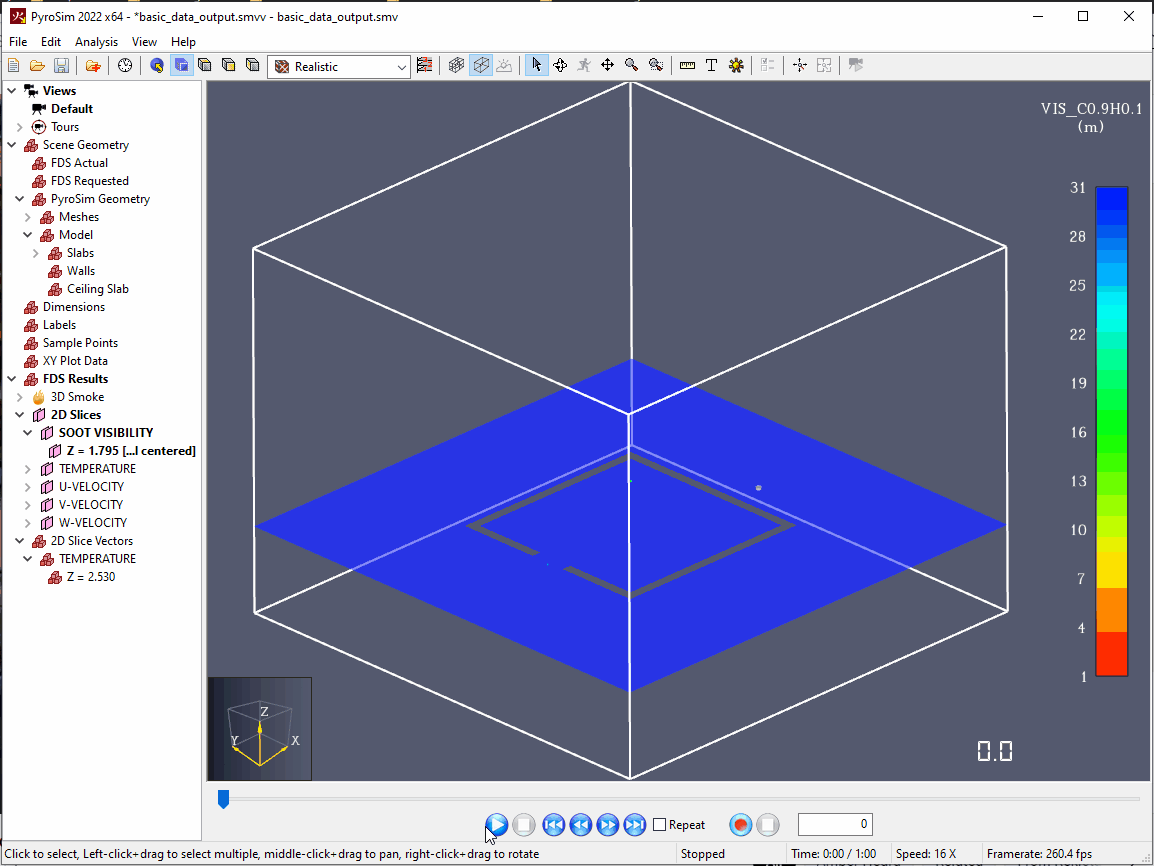The width and height of the screenshot is (1154, 866).
Task: Select the running person Roam tool
Action: pyautogui.click(x=584, y=65)
